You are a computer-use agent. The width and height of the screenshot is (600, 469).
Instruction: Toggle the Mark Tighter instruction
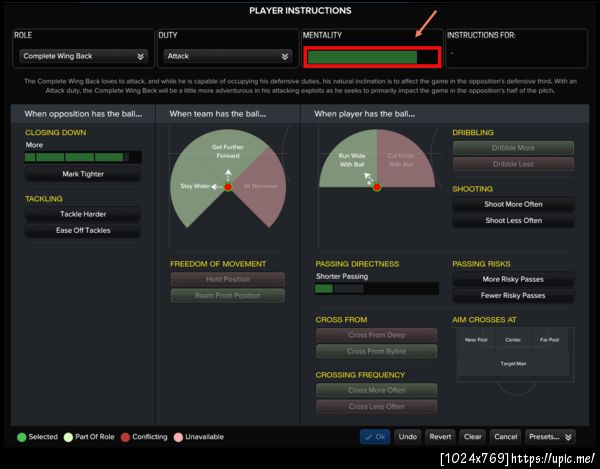coord(83,174)
